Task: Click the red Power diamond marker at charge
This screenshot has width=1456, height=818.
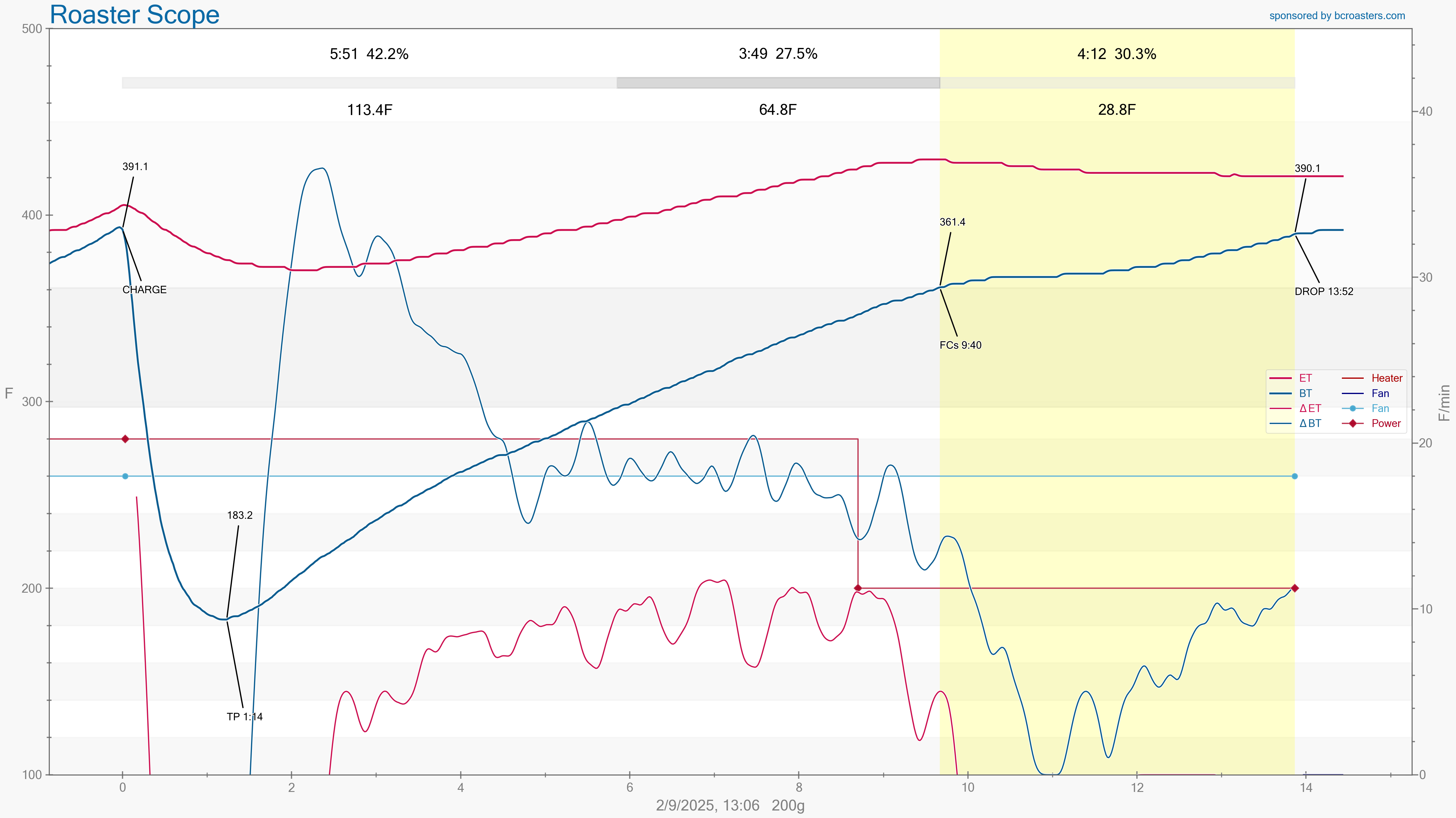Action: (x=126, y=439)
